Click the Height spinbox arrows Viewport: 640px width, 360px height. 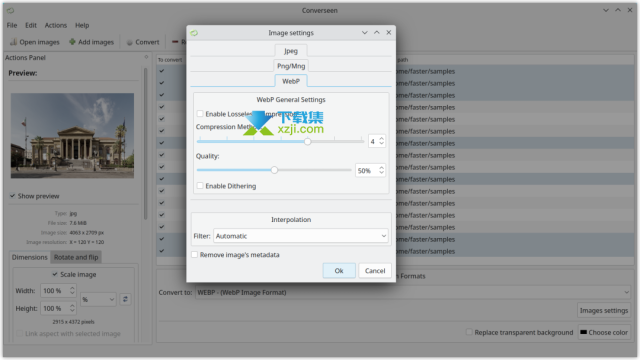(x=72, y=308)
